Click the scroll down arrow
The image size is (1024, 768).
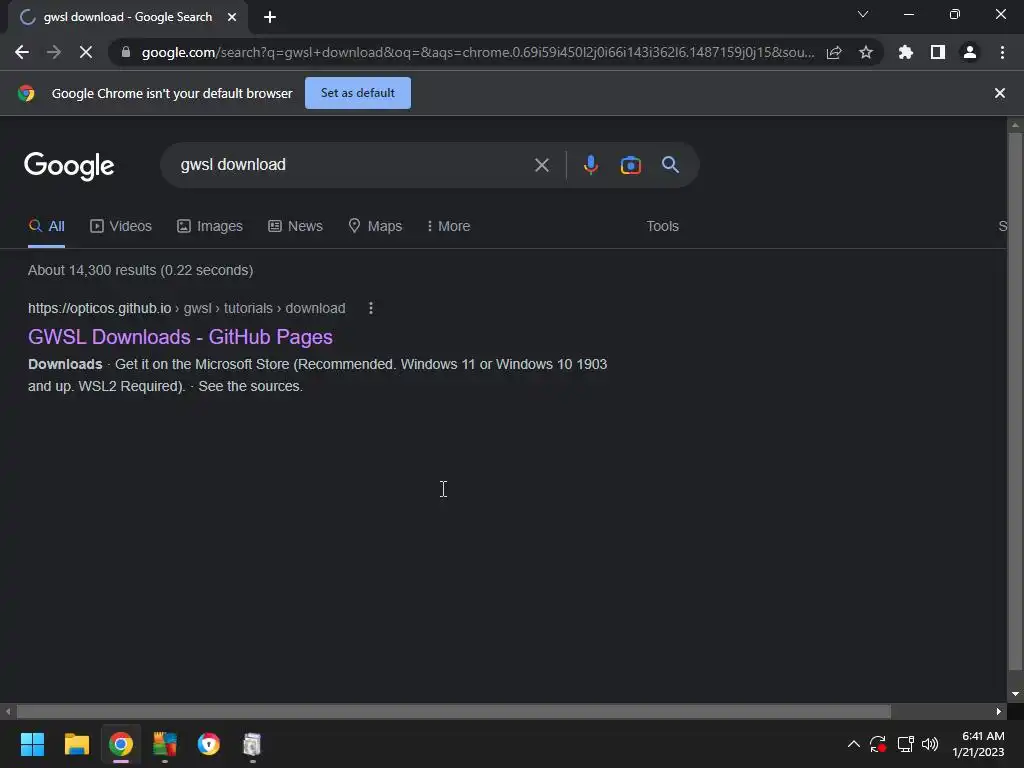[1015, 694]
